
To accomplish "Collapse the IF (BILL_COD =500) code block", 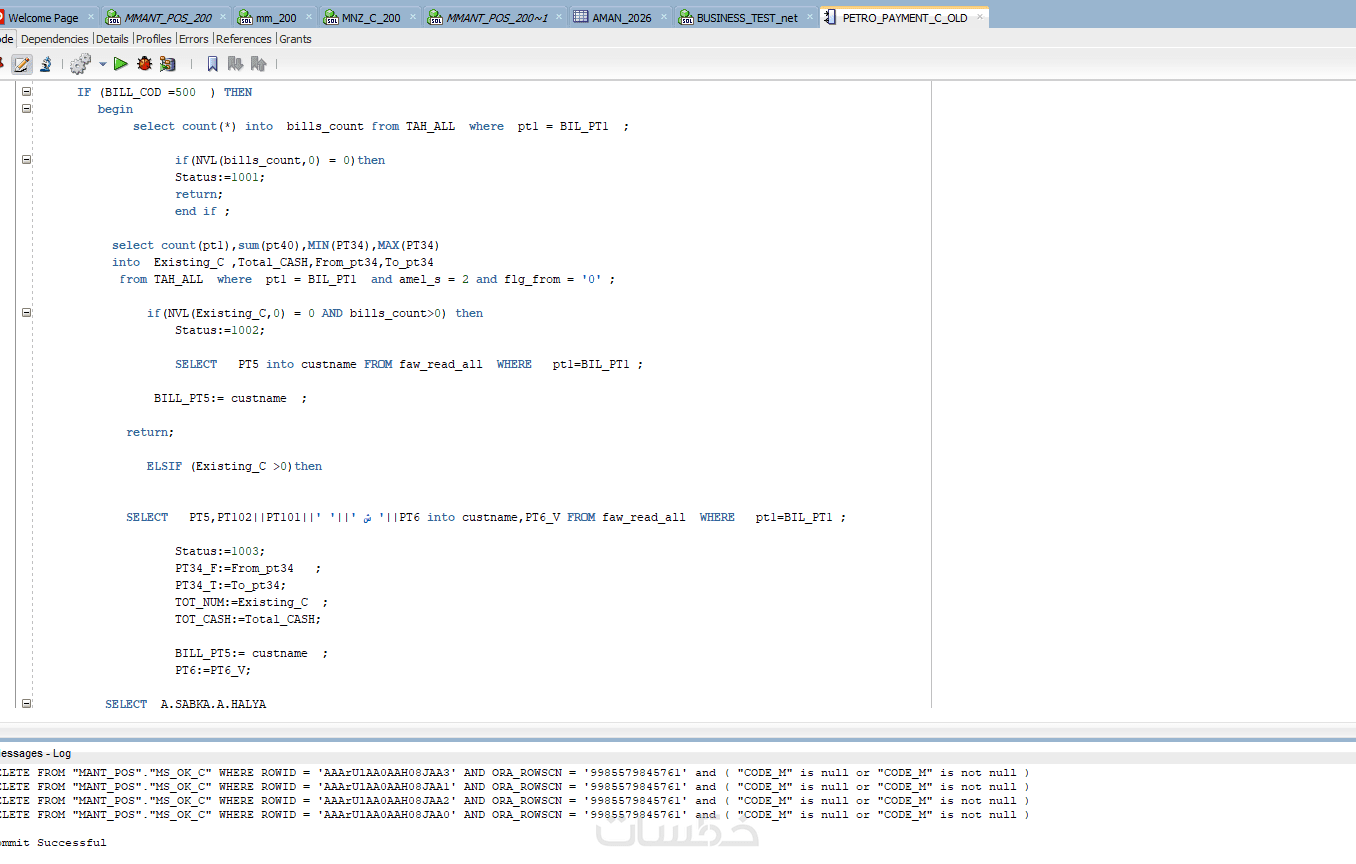I will coord(26,91).
